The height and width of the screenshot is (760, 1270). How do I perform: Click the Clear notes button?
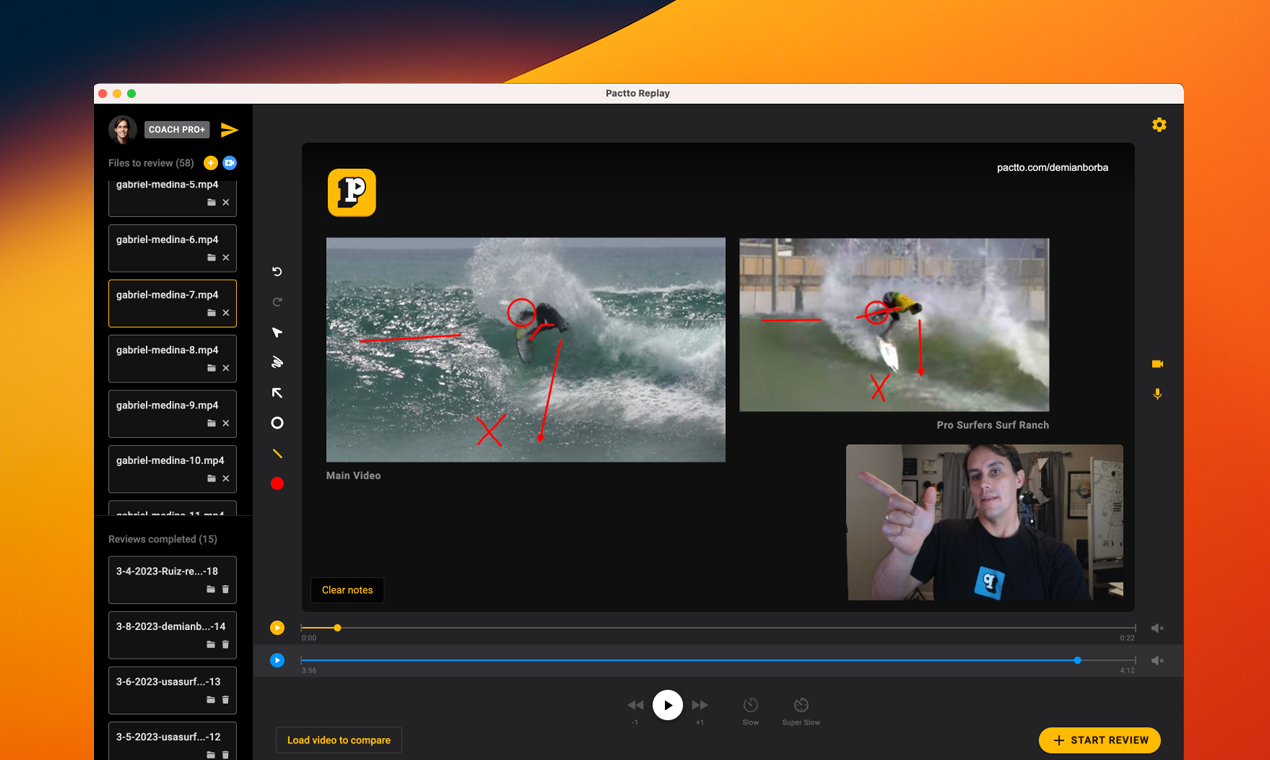click(x=347, y=590)
